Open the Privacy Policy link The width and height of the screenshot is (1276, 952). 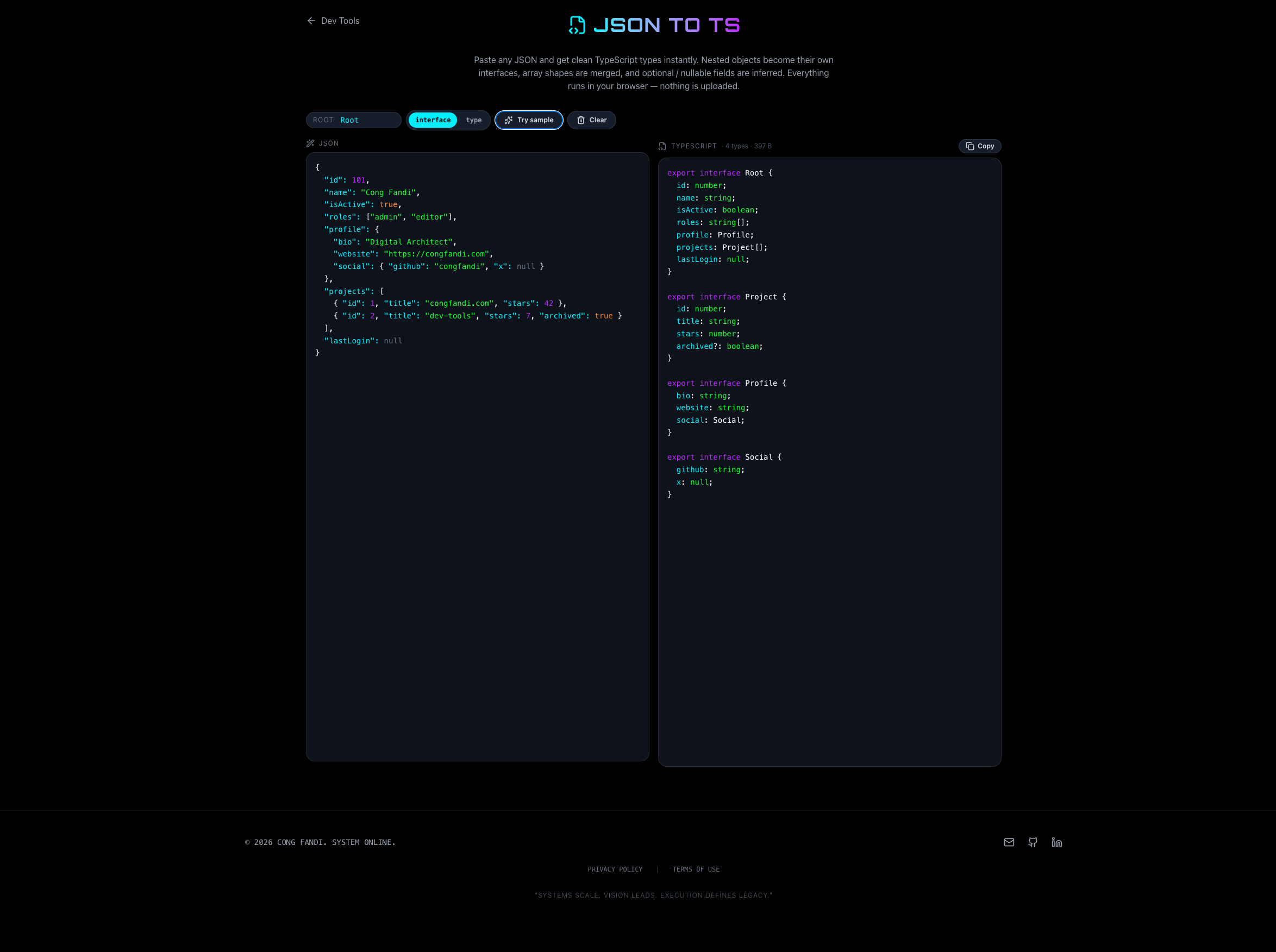(x=615, y=869)
